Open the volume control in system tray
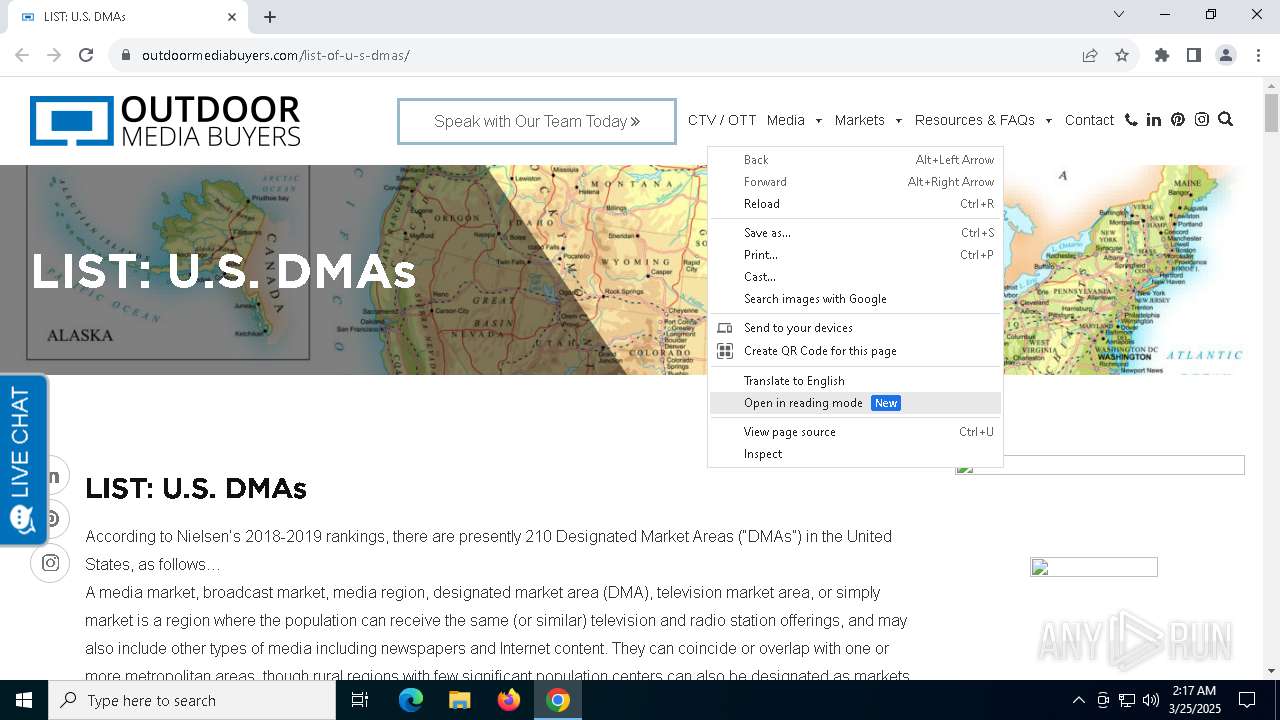Image resolution: width=1280 pixels, height=720 pixels. (1151, 700)
